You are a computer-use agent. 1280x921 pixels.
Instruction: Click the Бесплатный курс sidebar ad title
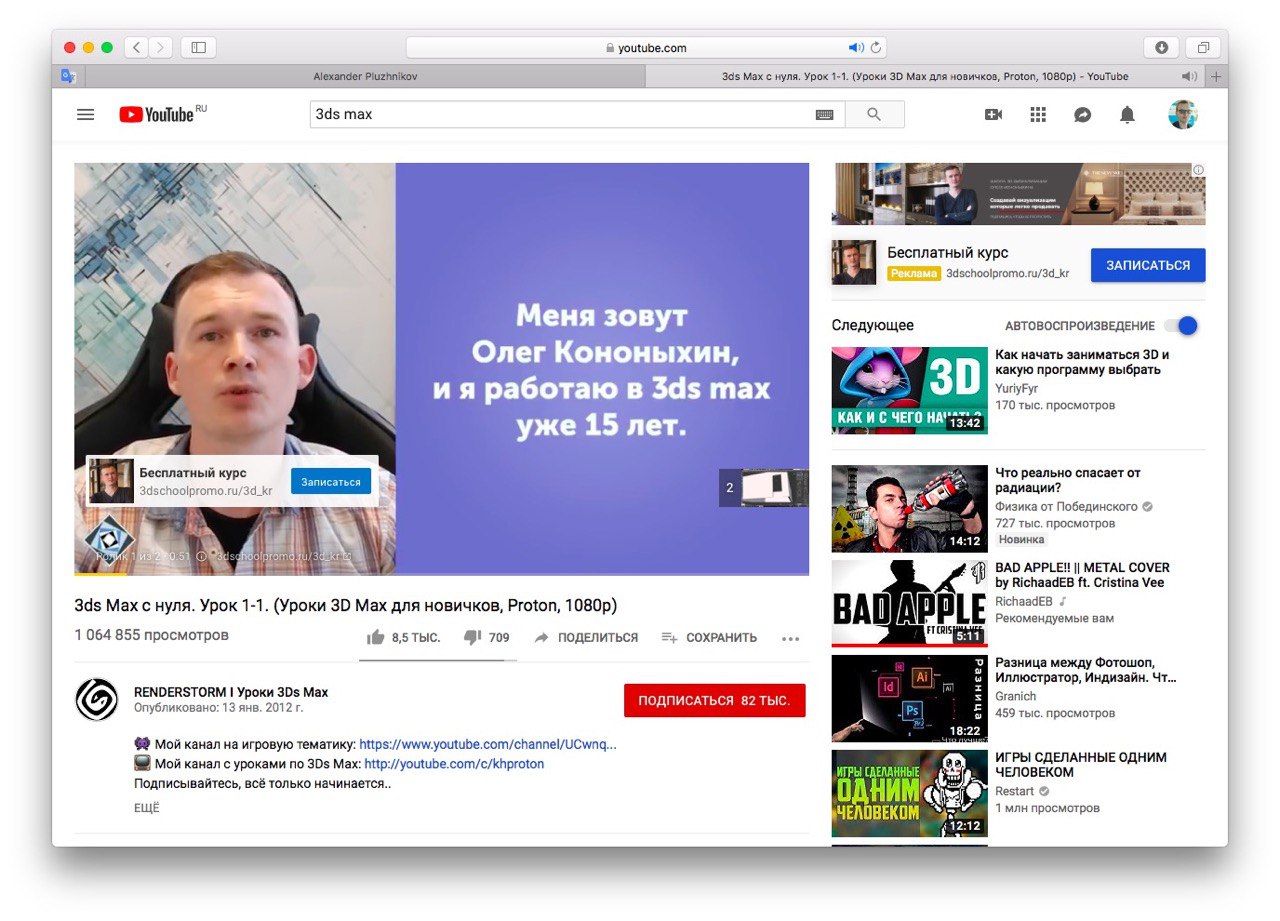tap(948, 253)
